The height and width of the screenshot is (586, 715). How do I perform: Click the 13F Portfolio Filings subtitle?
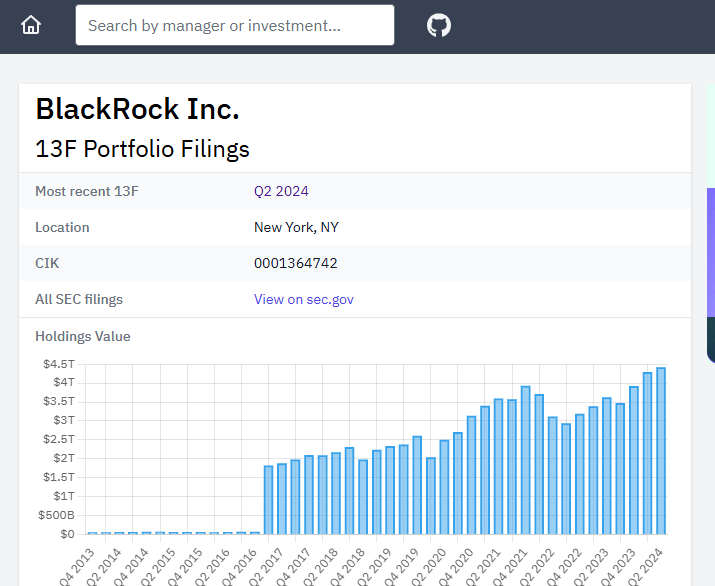[x=142, y=149]
